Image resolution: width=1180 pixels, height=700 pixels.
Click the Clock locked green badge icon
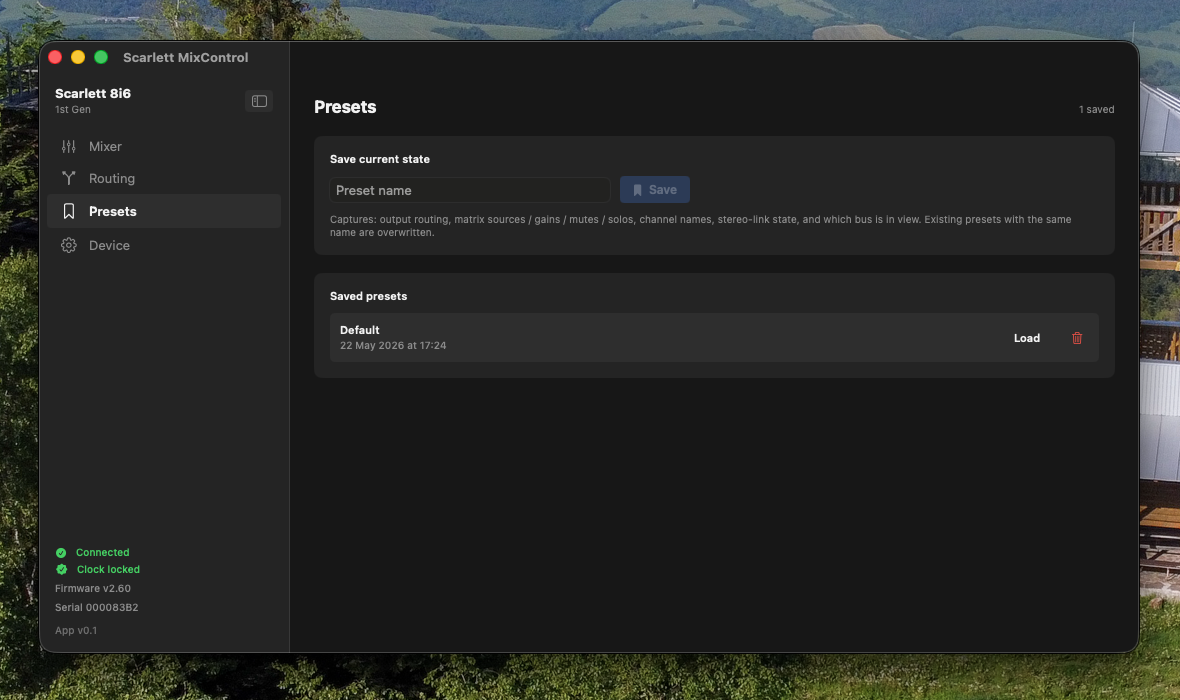coord(61,570)
